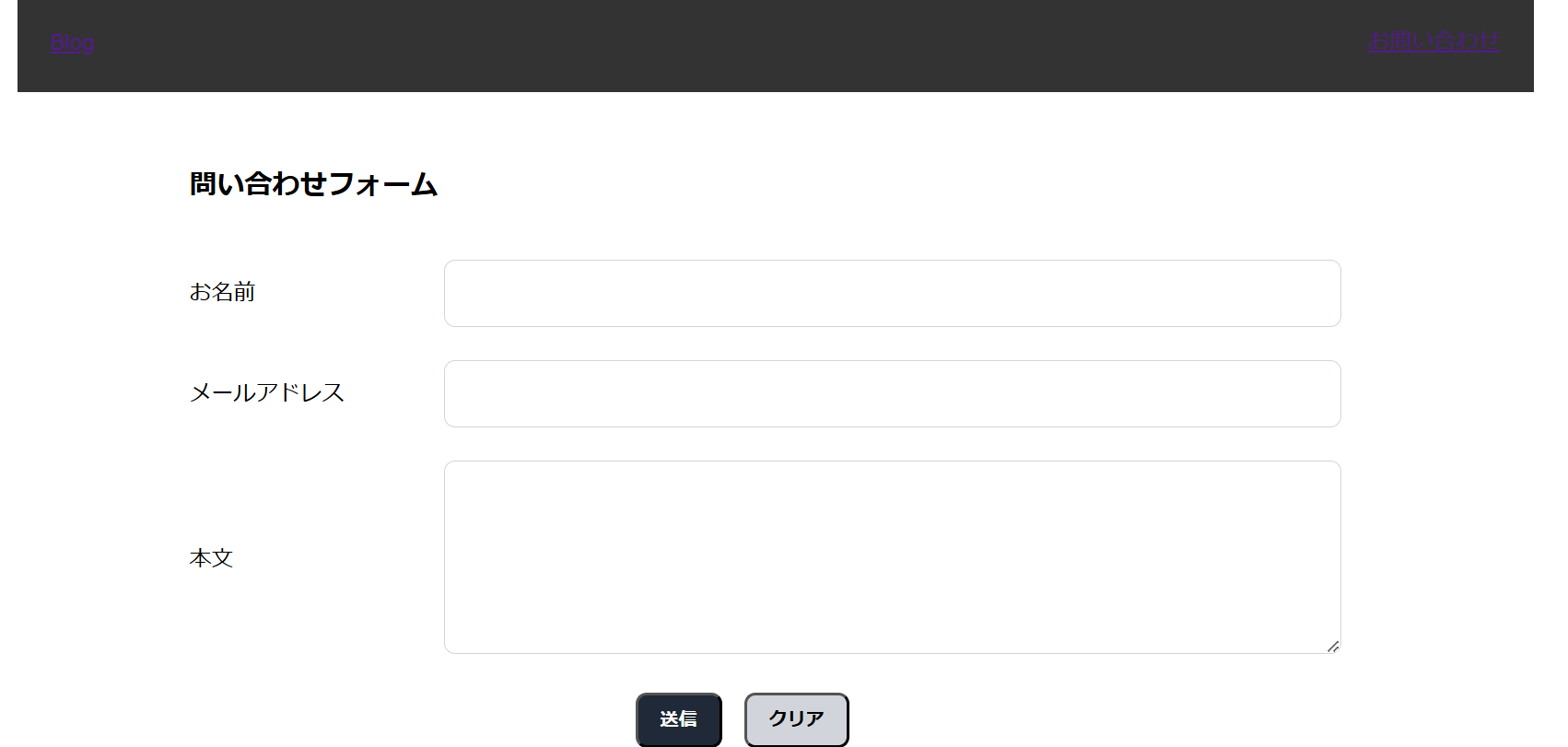Click the 本文 label

pyautogui.click(x=211, y=558)
